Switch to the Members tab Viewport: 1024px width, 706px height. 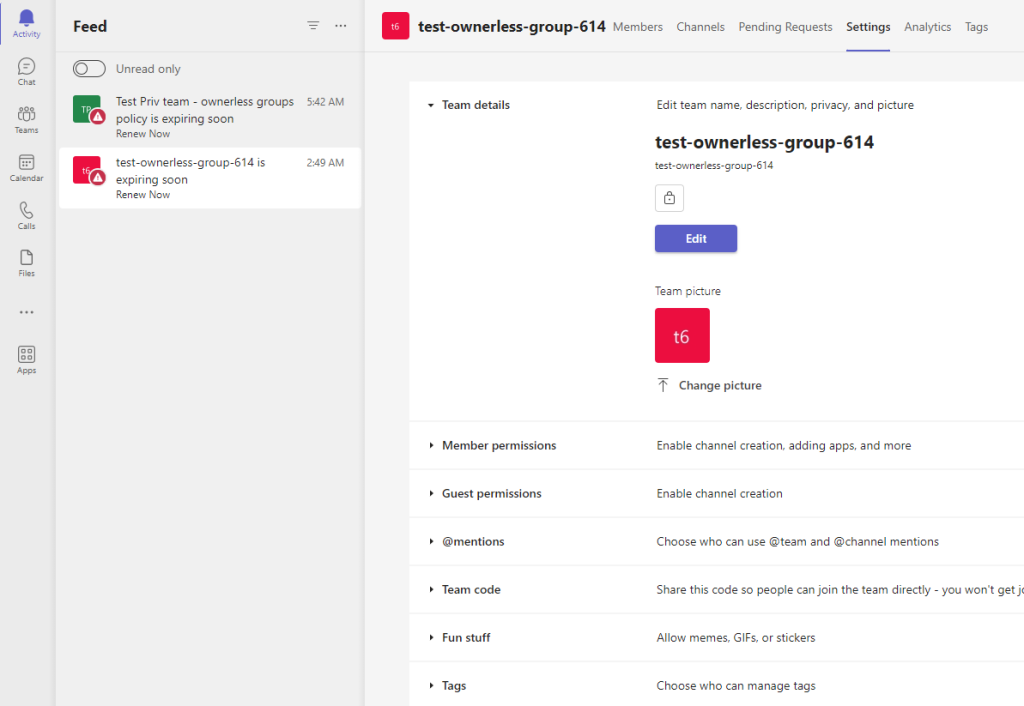pos(637,27)
